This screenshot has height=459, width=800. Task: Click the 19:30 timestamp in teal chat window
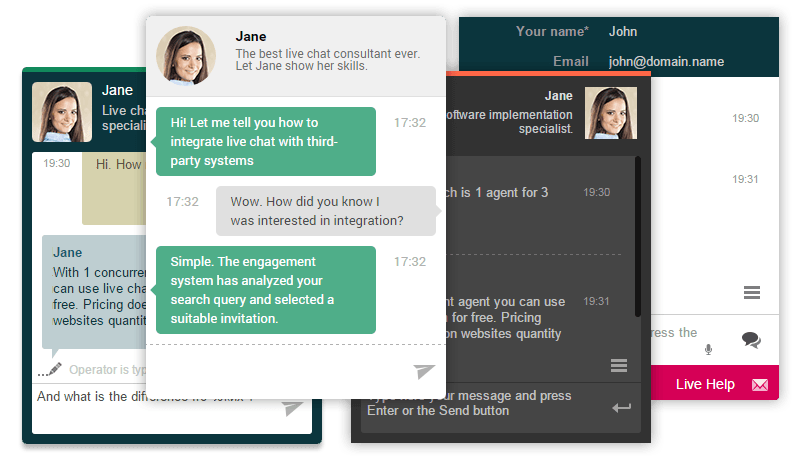pos(57,163)
